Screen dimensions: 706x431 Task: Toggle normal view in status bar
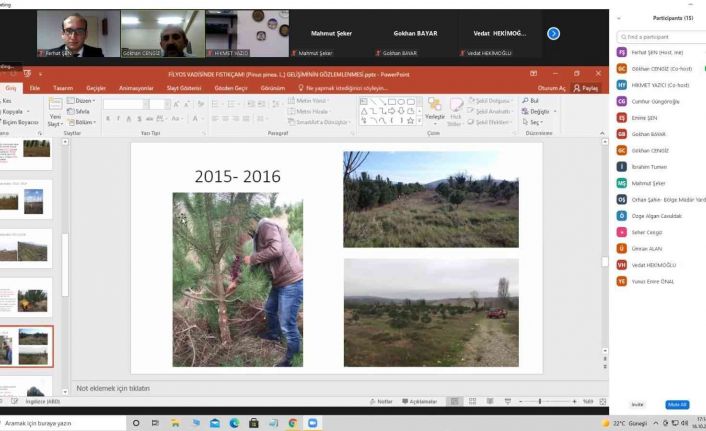point(456,401)
